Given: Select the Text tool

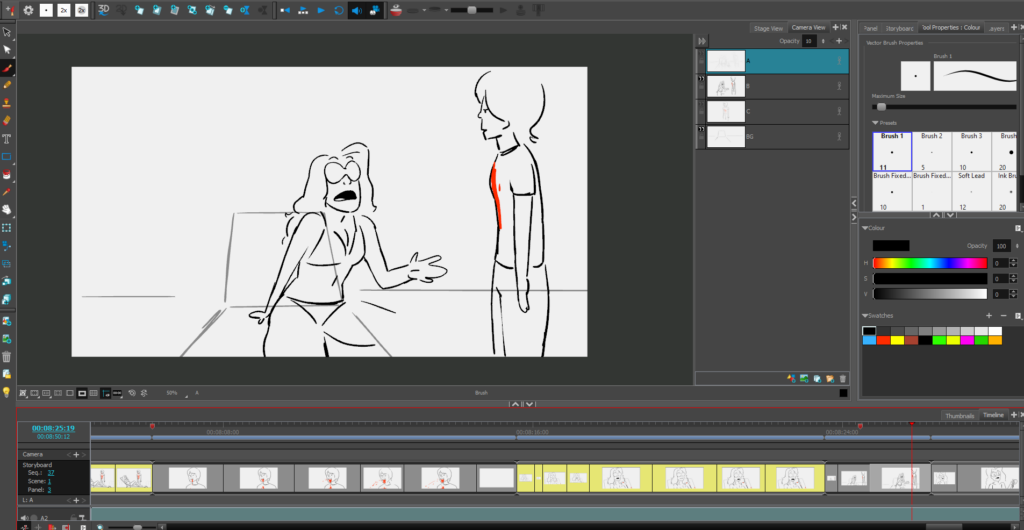Looking at the screenshot, I should [7, 138].
